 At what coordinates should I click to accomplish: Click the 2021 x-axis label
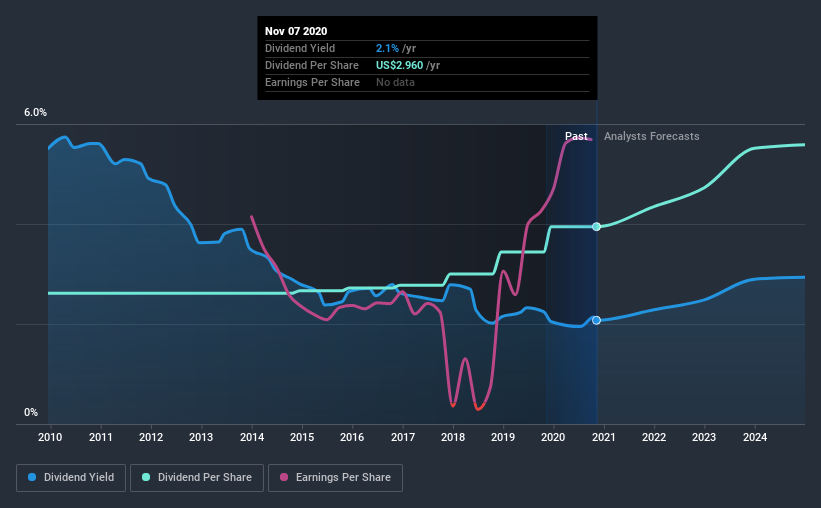pos(604,437)
